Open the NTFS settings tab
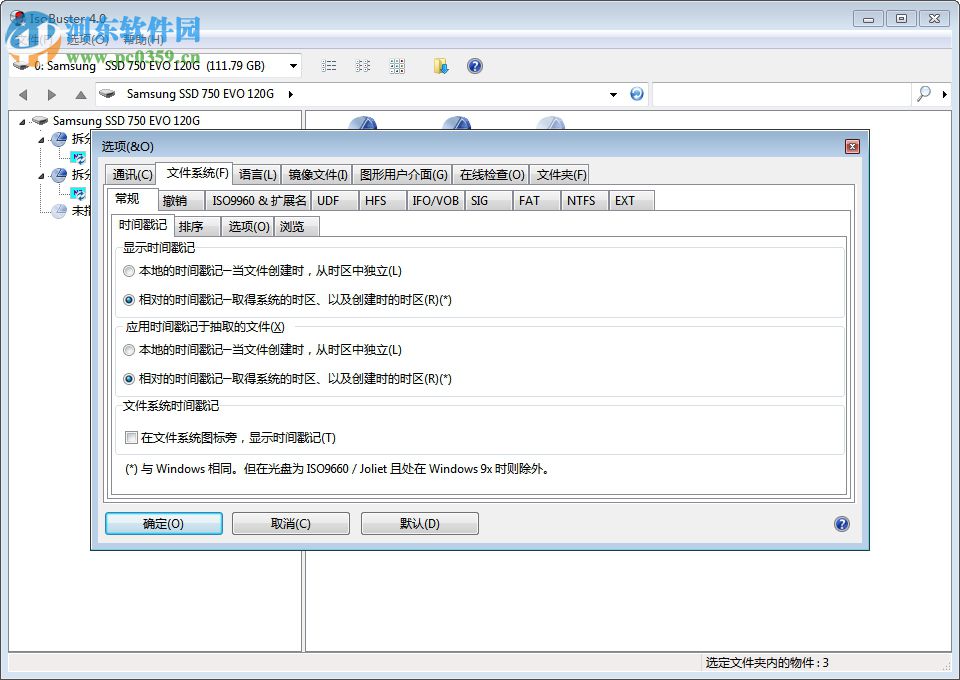Viewport: 960px width, 680px height. 583,200
